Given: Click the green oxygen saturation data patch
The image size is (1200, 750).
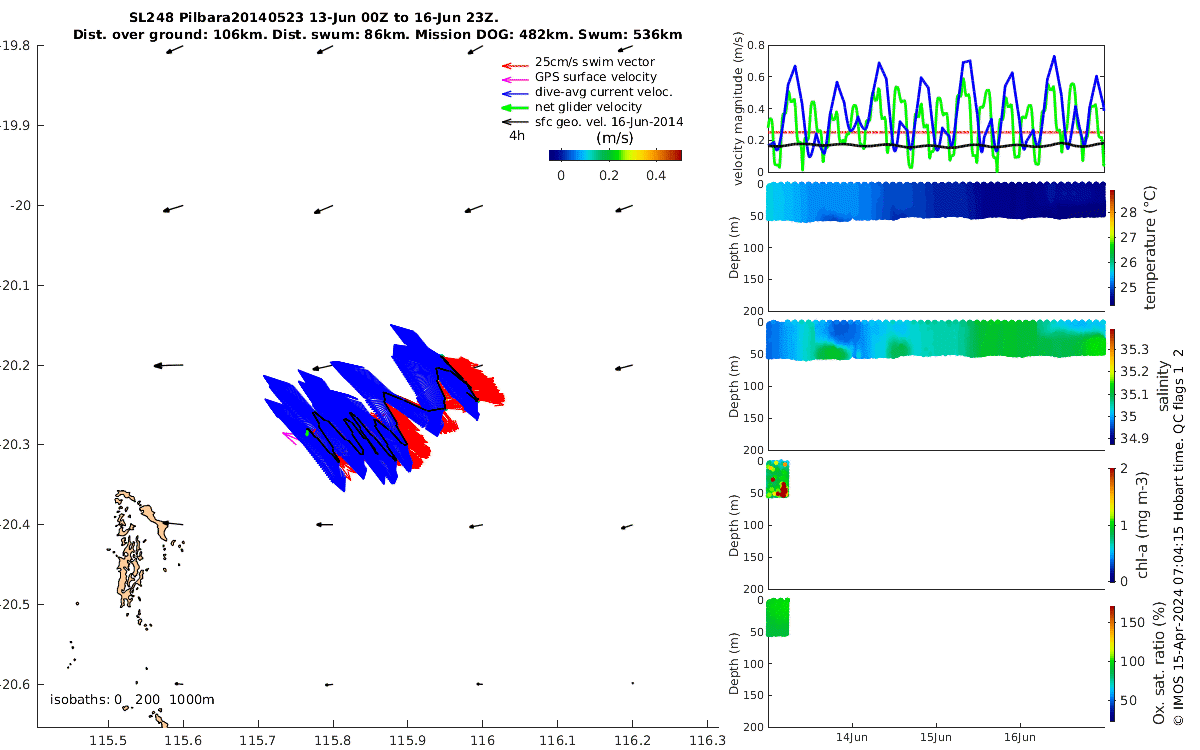Looking at the screenshot, I should 779,617.
